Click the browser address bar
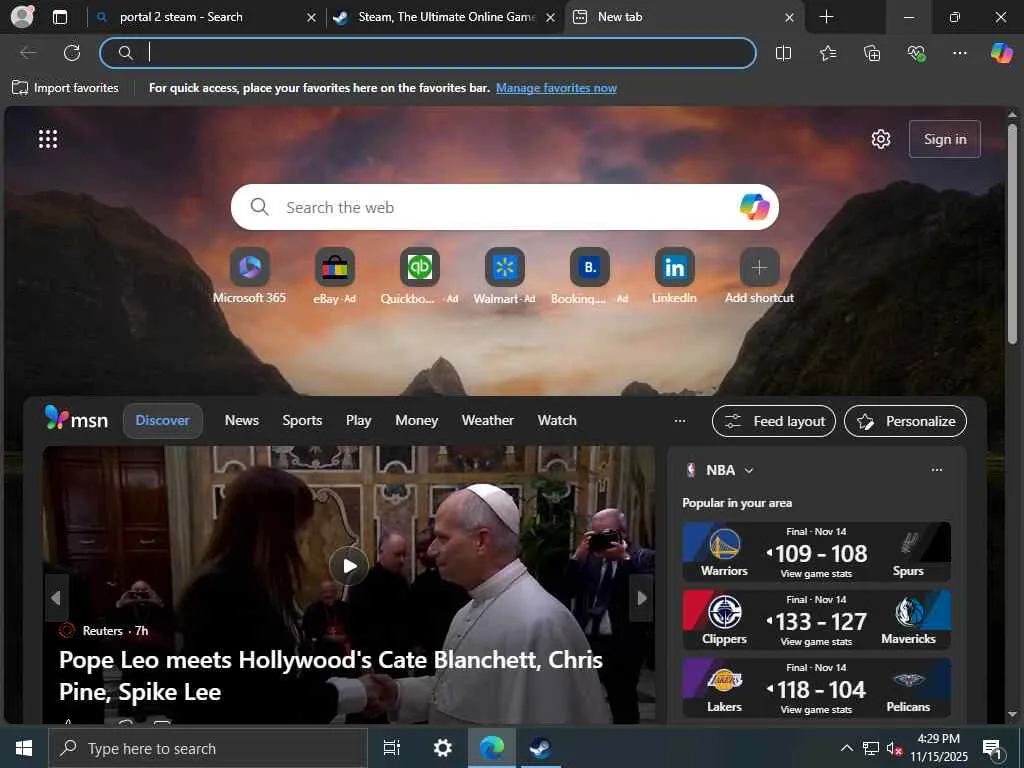This screenshot has width=1024, height=768. (x=428, y=53)
